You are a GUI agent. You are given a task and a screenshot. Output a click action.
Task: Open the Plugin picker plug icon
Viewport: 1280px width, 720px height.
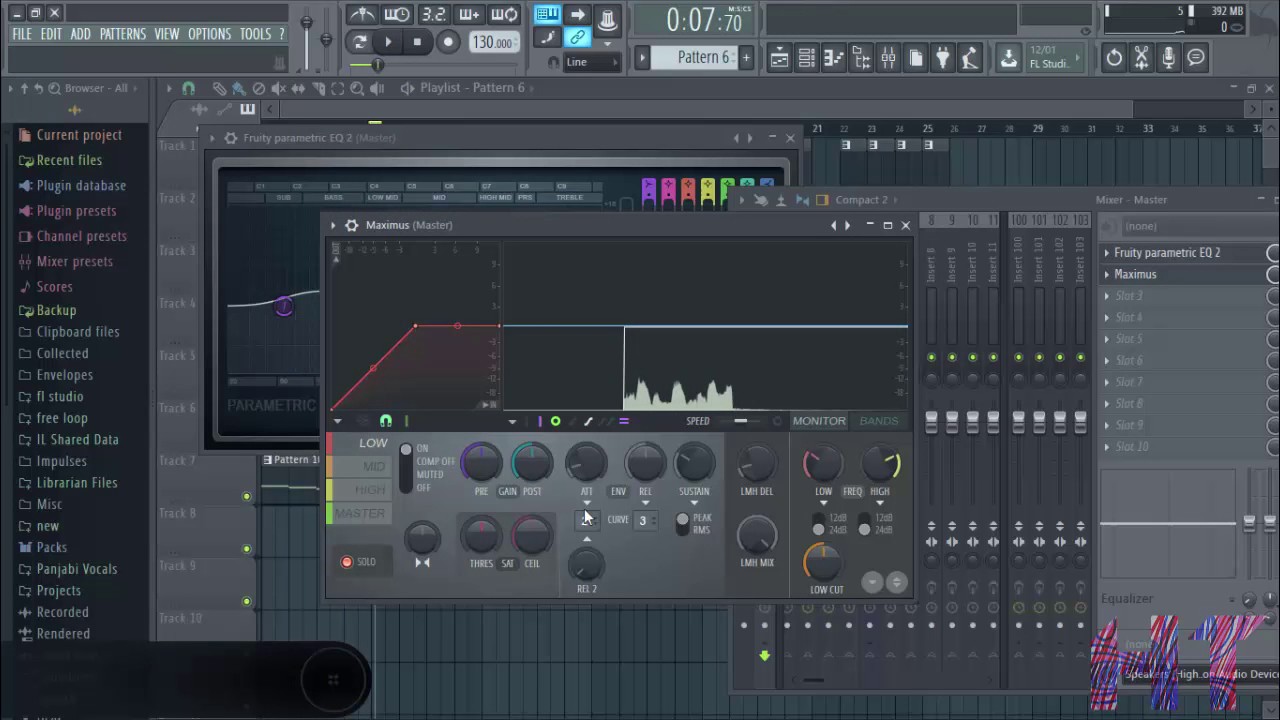[942, 58]
